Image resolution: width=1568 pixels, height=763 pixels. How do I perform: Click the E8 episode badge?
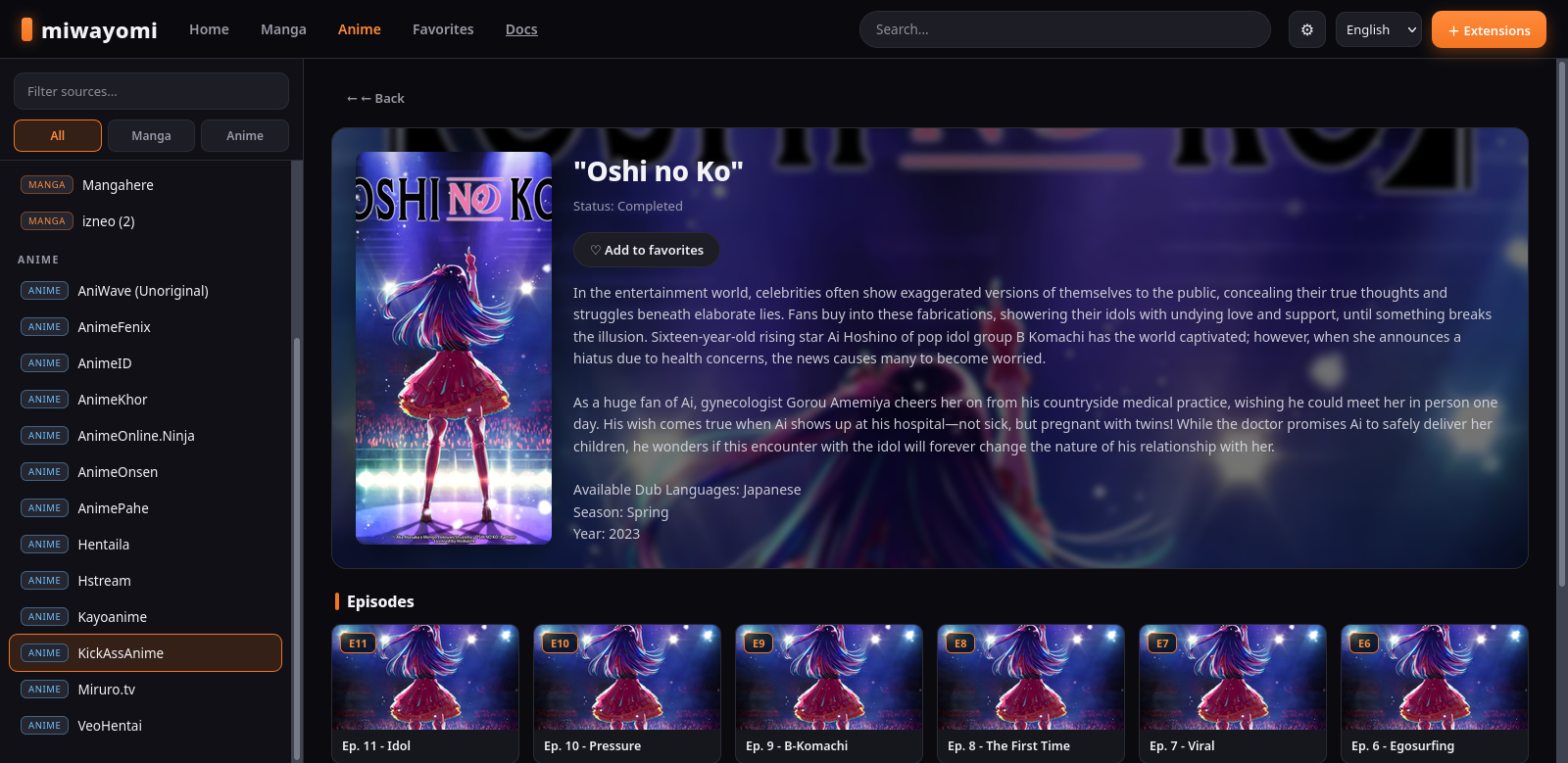[960, 644]
